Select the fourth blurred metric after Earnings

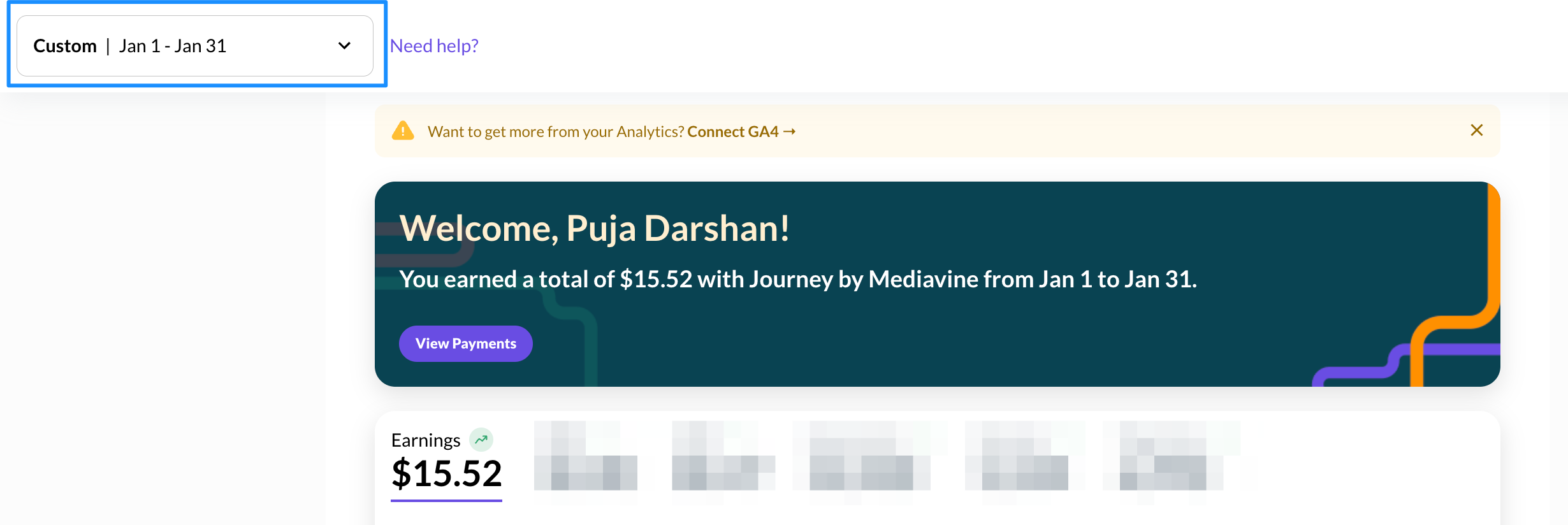click(x=1025, y=457)
